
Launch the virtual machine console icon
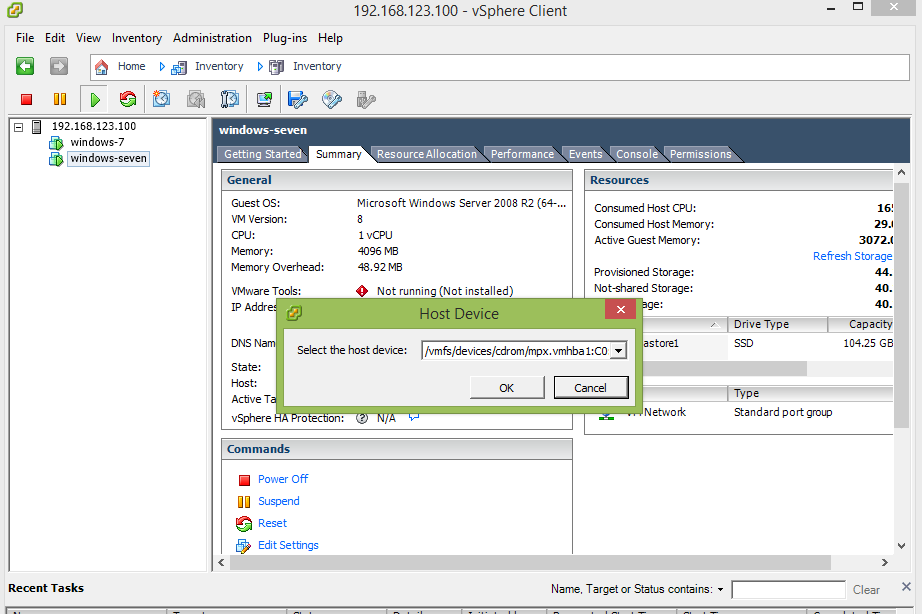point(264,99)
